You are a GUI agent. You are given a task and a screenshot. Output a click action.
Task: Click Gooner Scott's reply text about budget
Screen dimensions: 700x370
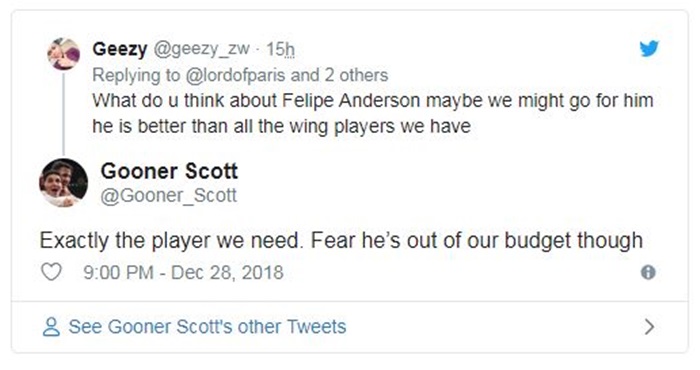click(341, 241)
